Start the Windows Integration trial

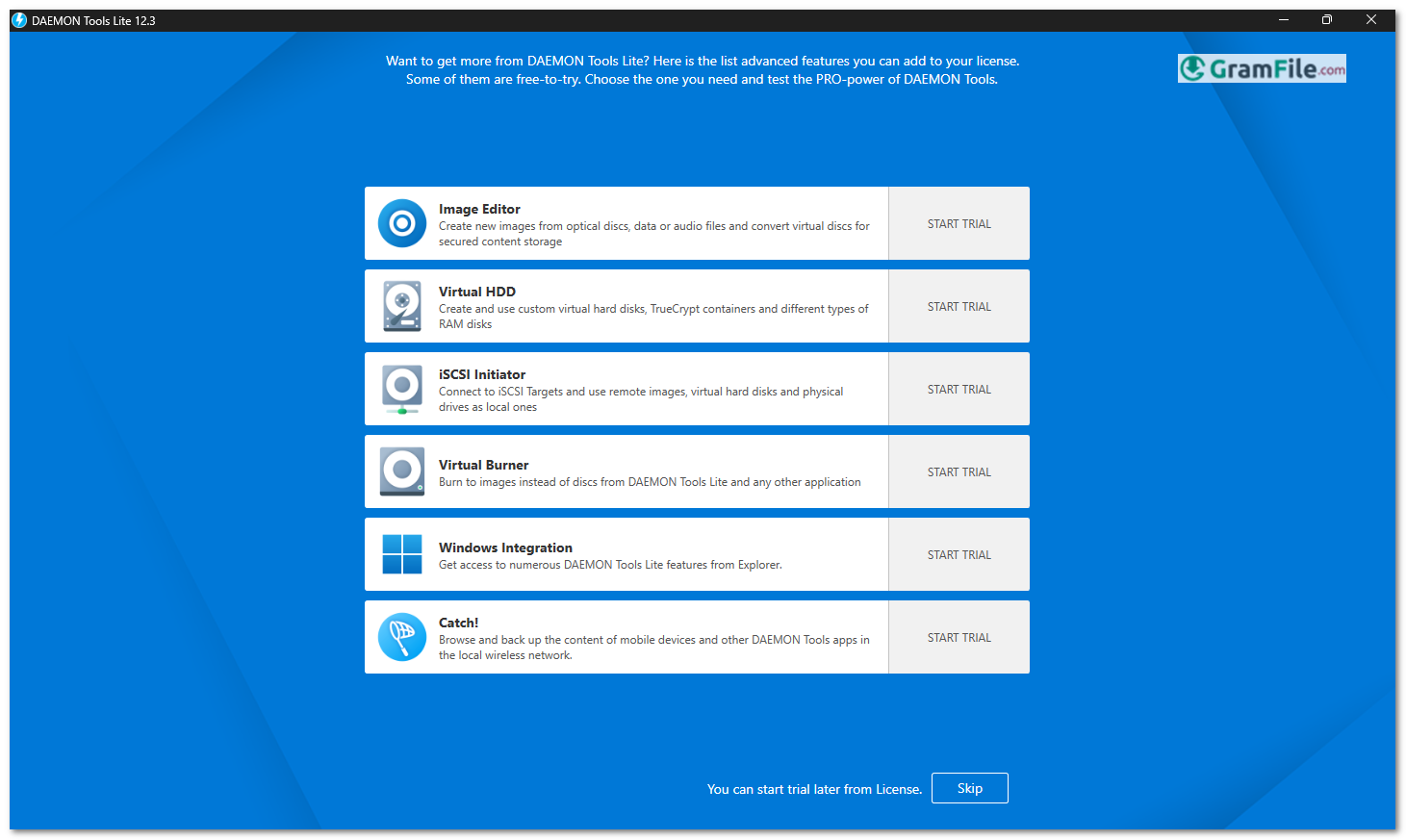(x=959, y=555)
